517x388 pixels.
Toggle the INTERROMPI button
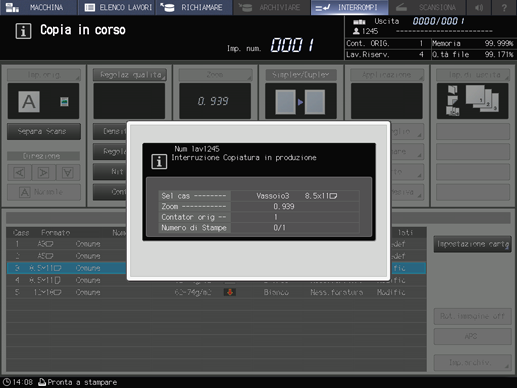click(x=349, y=7)
